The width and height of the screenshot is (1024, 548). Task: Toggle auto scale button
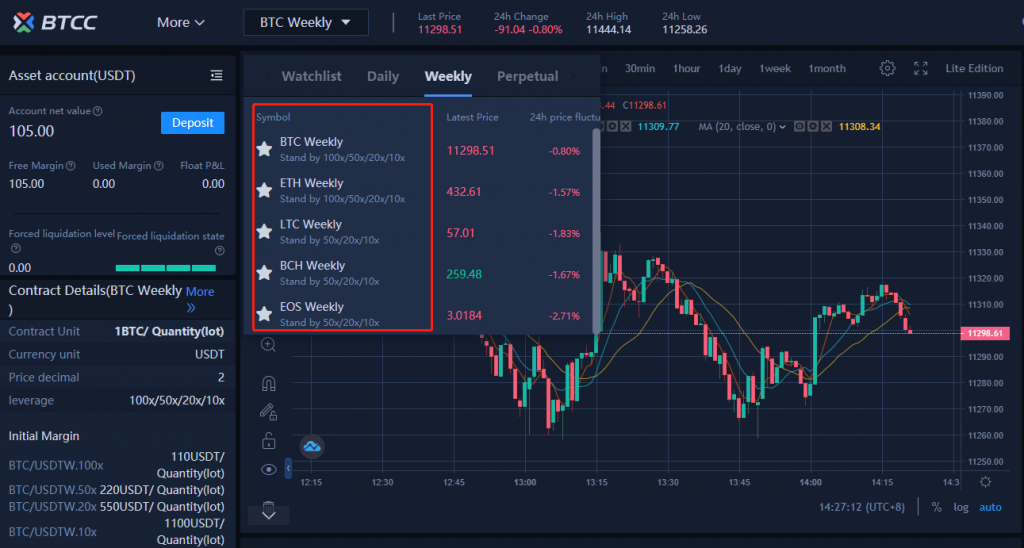tap(990, 507)
